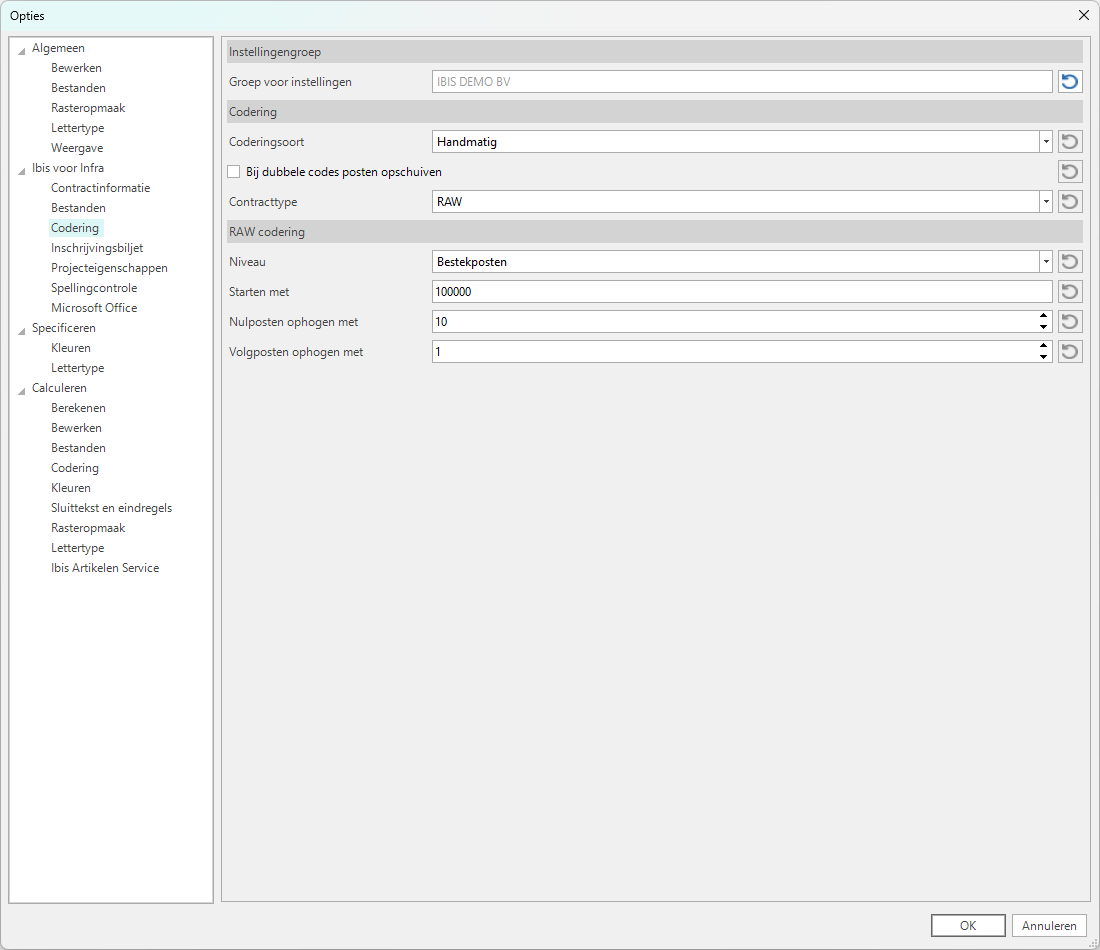Open the Coderingsoort dropdown

[x=1045, y=142]
